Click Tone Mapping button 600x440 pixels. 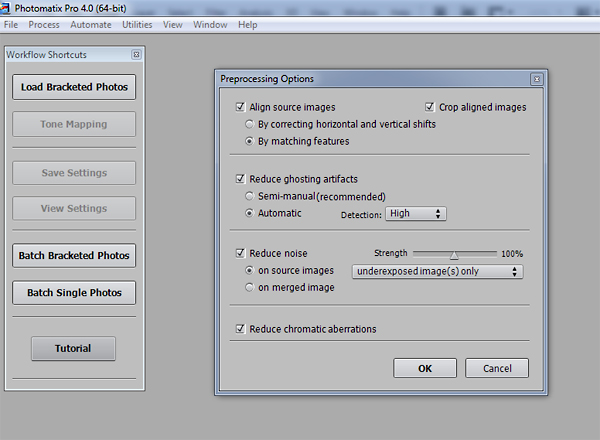click(x=74, y=124)
